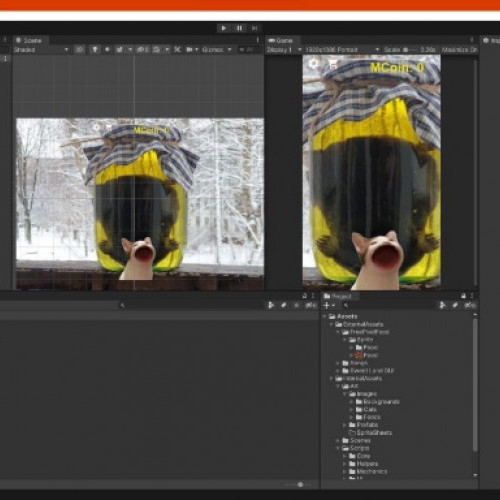Click the Scene camera settings icon
Screen dimensions: 500x500
189,50
